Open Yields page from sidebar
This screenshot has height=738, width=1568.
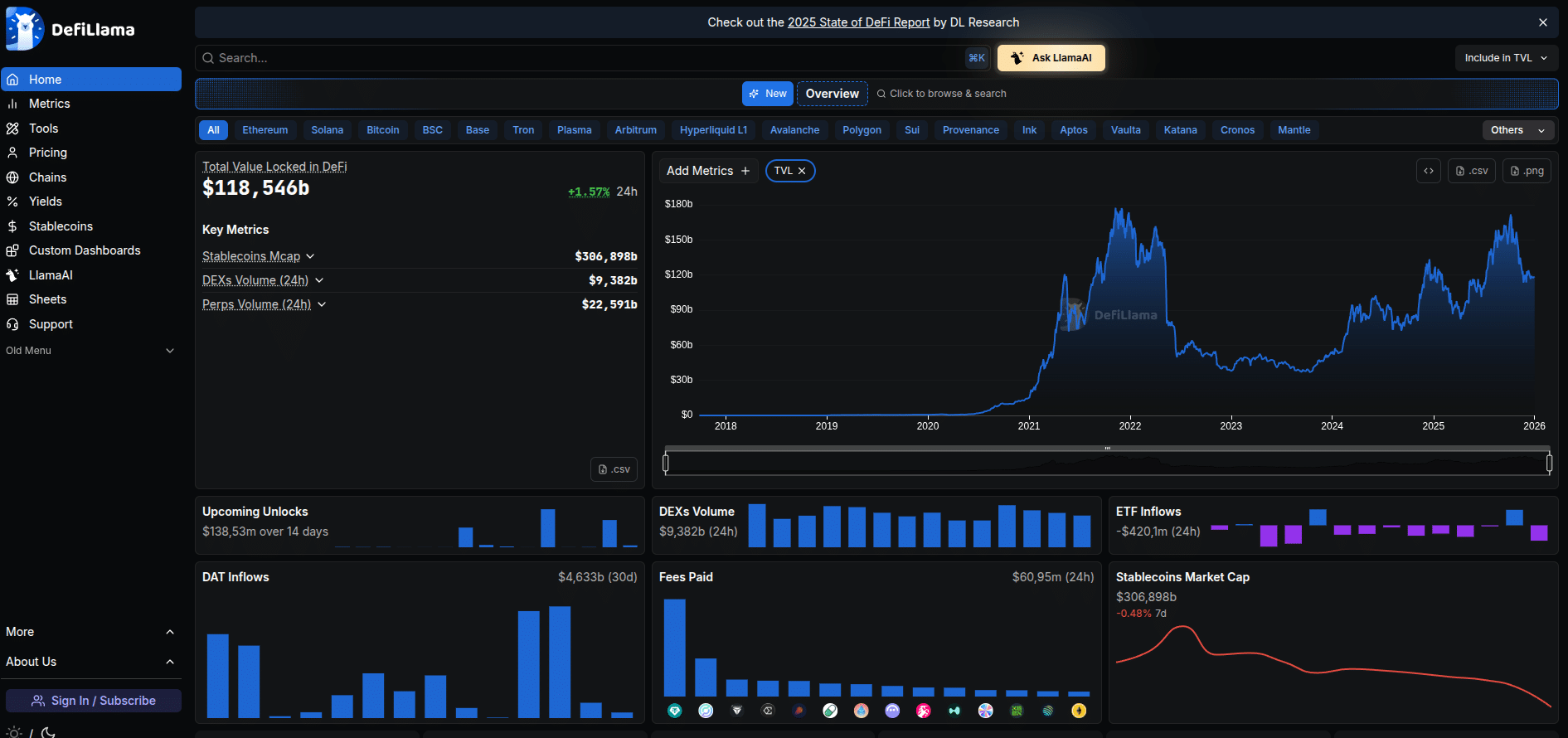pyautogui.click(x=45, y=201)
